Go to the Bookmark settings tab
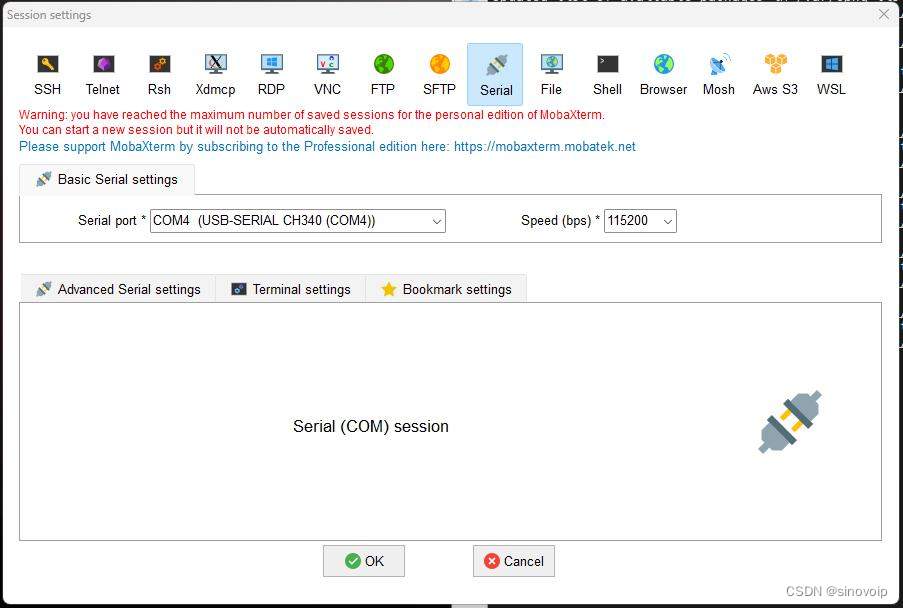Viewport: 903px width, 608px height. pos(446,289)
